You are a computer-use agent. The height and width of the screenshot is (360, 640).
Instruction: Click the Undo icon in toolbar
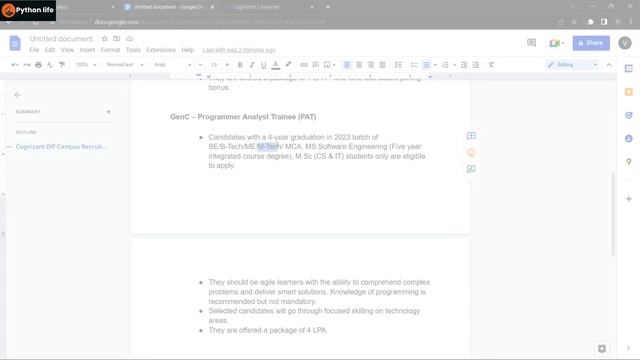tap(15, 65)
